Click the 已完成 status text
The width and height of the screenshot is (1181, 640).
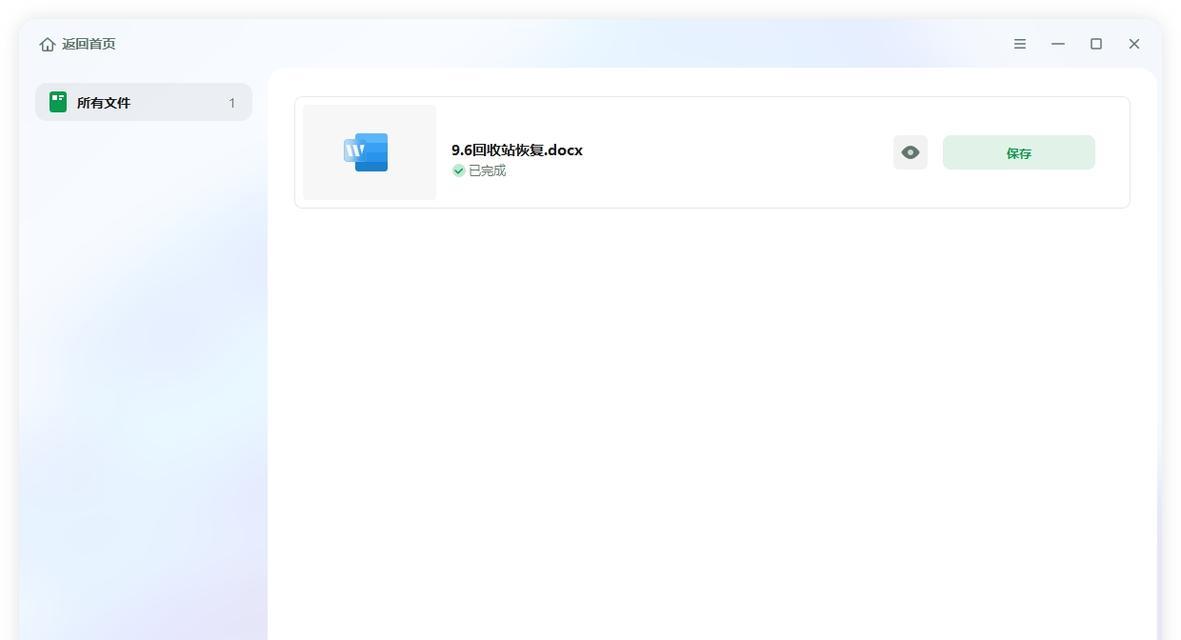[x=487, y=171]
